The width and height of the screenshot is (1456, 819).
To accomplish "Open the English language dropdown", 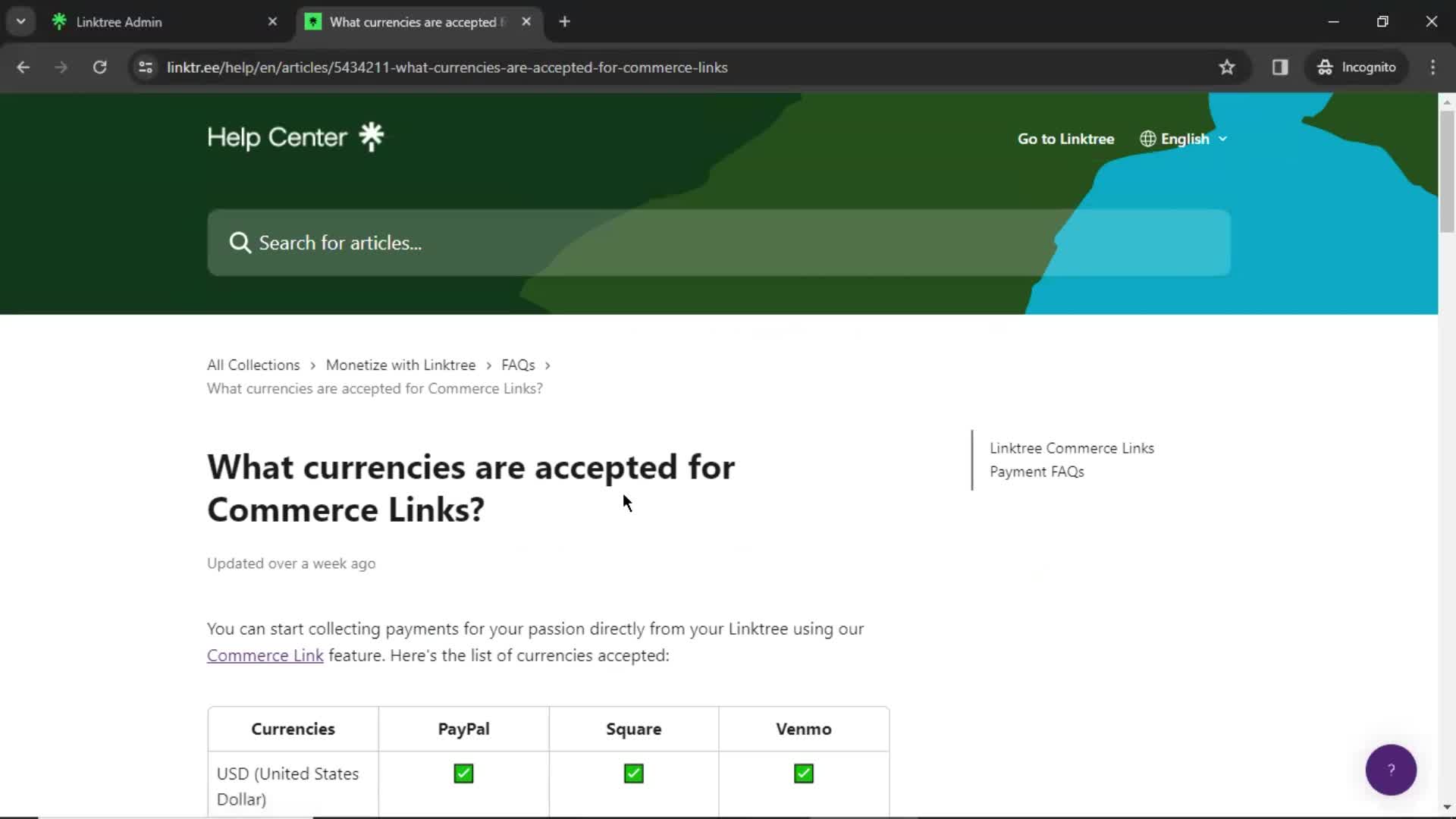I will 1184,139.
